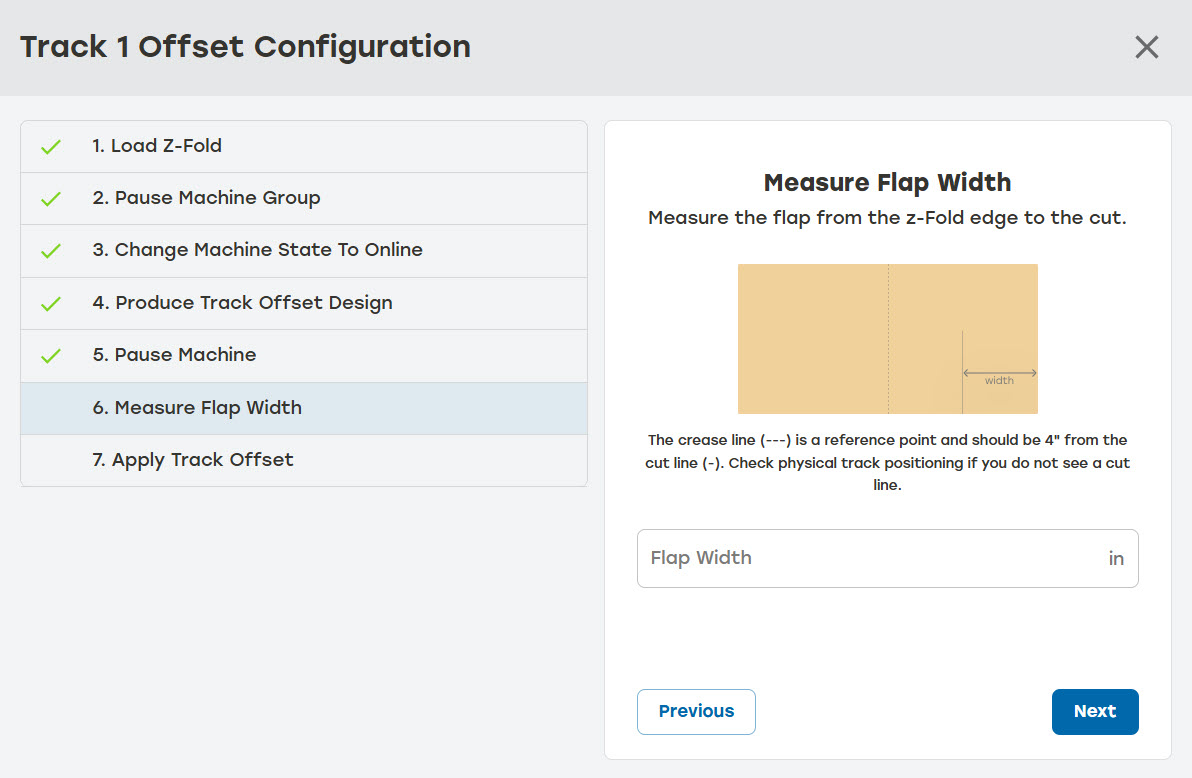Image resolution: width=1192 pixels, height=778 pixels.
Task: Click the 'Track 1 Offset Configuration' title
Action: [x=246, y=47]
